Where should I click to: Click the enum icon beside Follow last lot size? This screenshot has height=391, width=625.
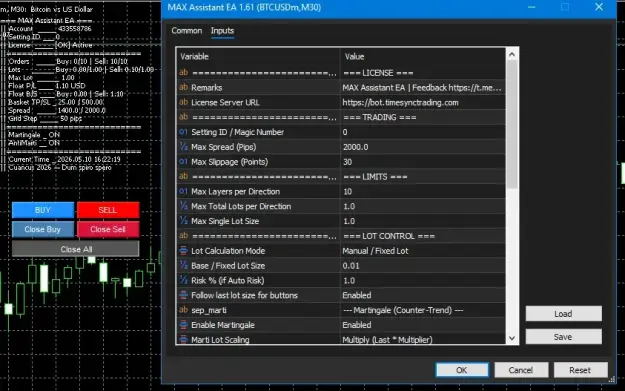point(183,295)
